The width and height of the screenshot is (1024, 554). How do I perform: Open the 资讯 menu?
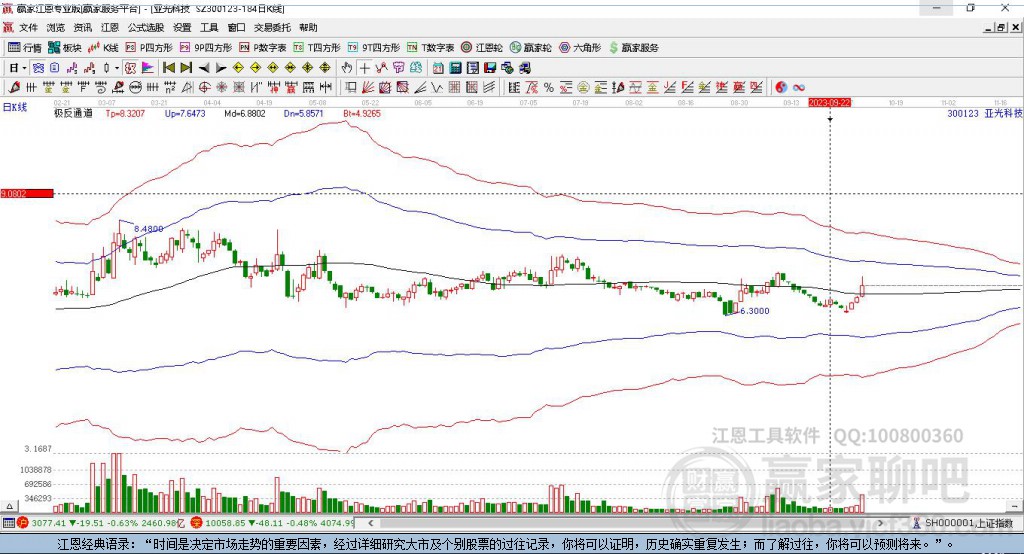[83, 27]
